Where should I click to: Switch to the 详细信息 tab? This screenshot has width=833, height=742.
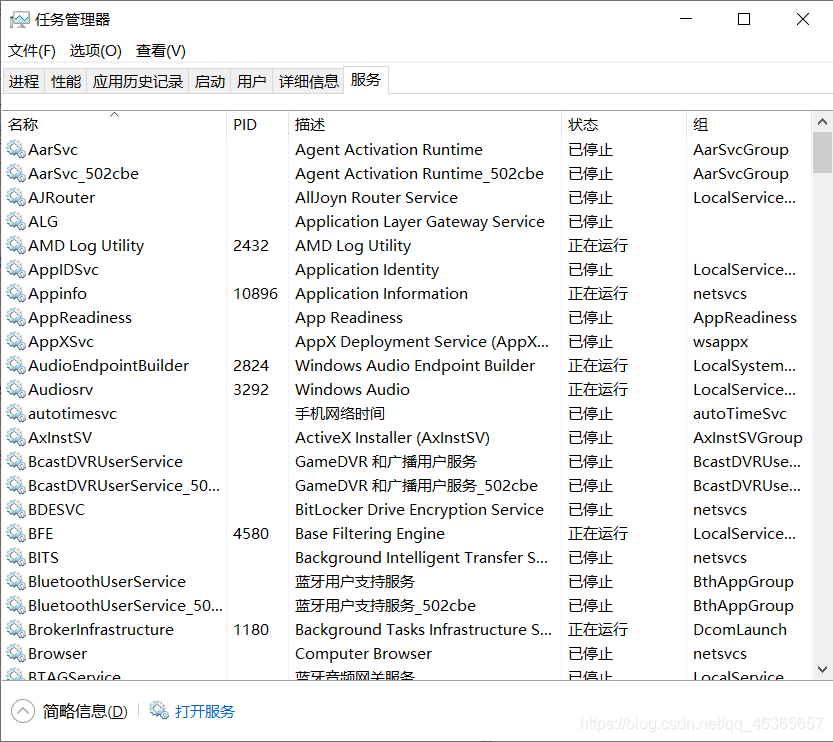(x=309, y=81)
